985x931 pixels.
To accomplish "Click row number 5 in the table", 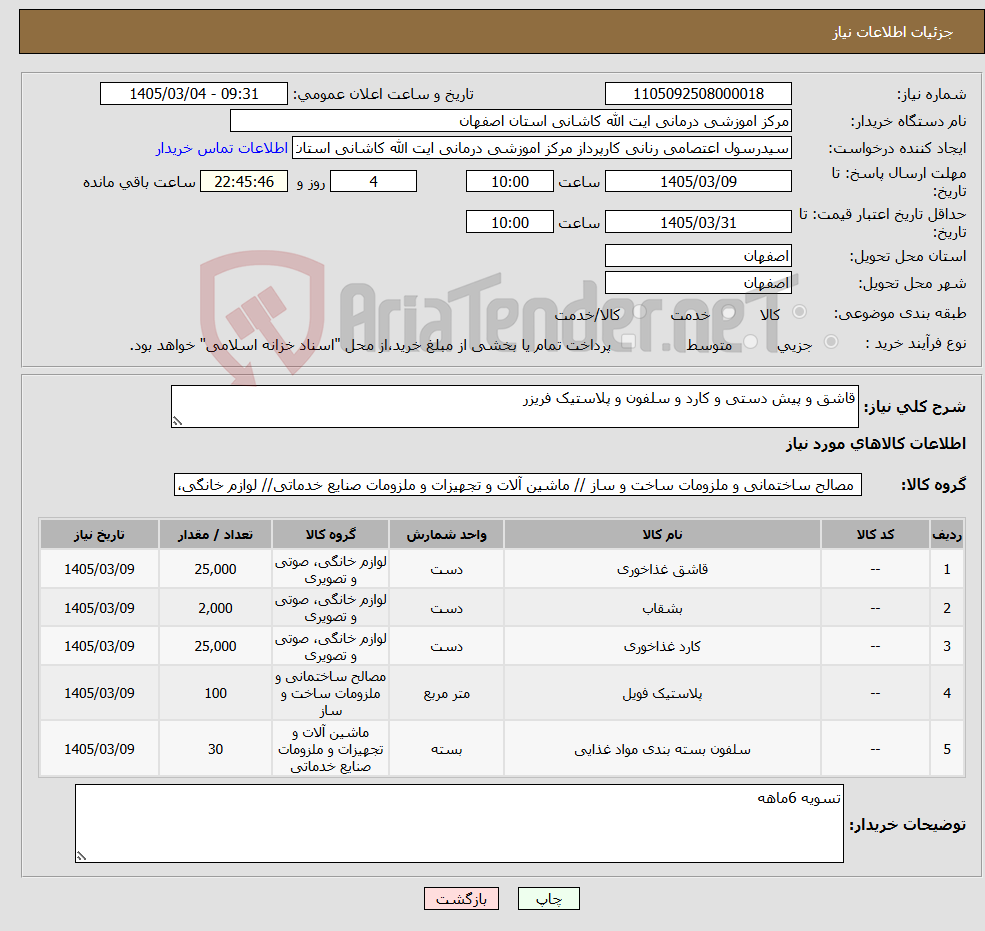I will [x=947, y=749].
